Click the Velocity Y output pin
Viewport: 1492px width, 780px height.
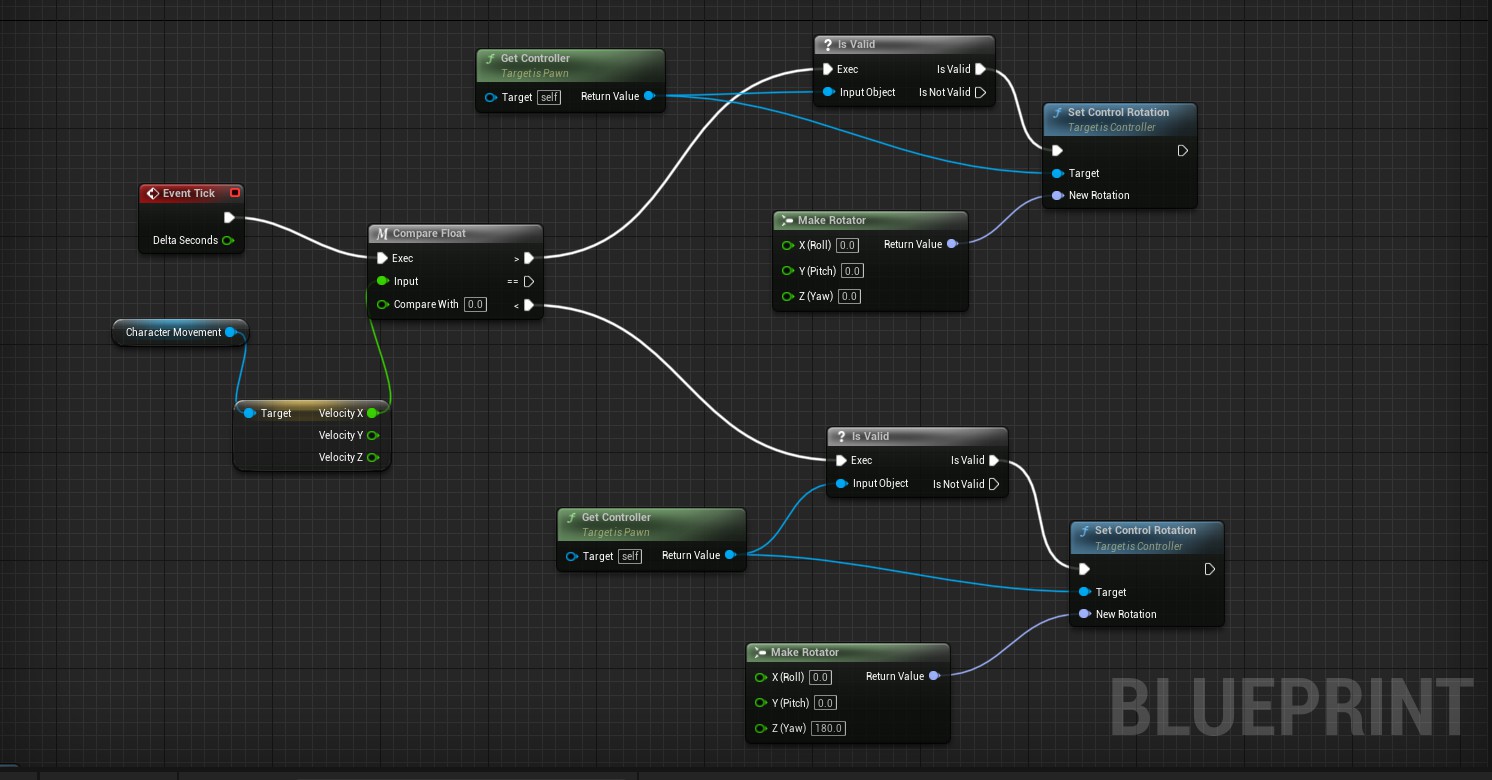[372, 435]
